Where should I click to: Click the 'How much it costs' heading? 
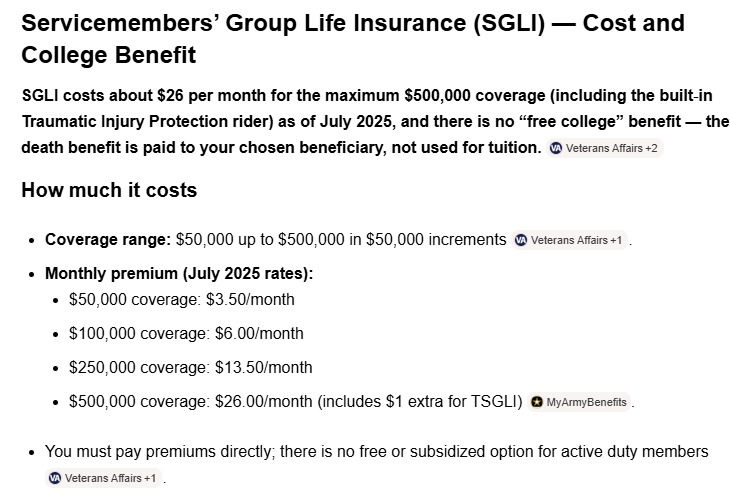[109, 190]
